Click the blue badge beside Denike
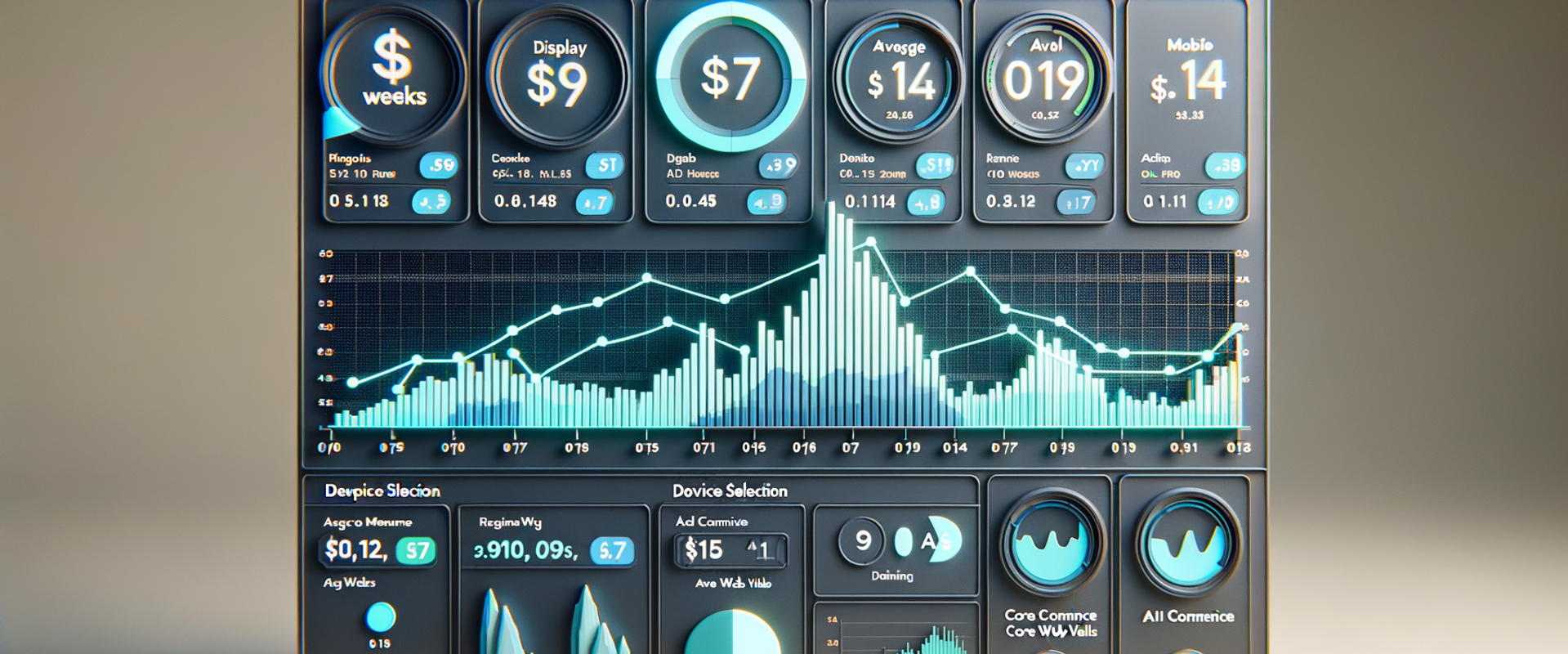 [934, 166]
